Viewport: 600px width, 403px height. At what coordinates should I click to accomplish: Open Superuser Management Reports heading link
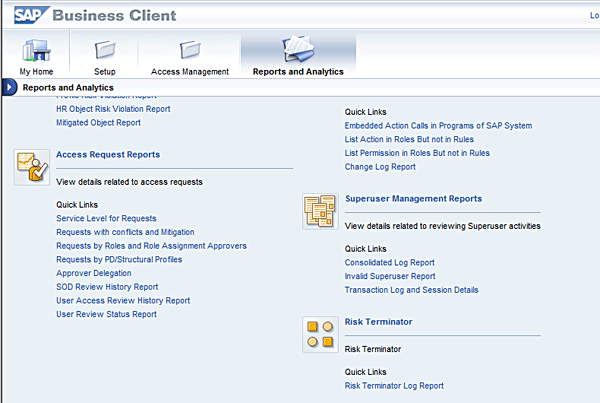pyautogui.click(x=414, y=199)
